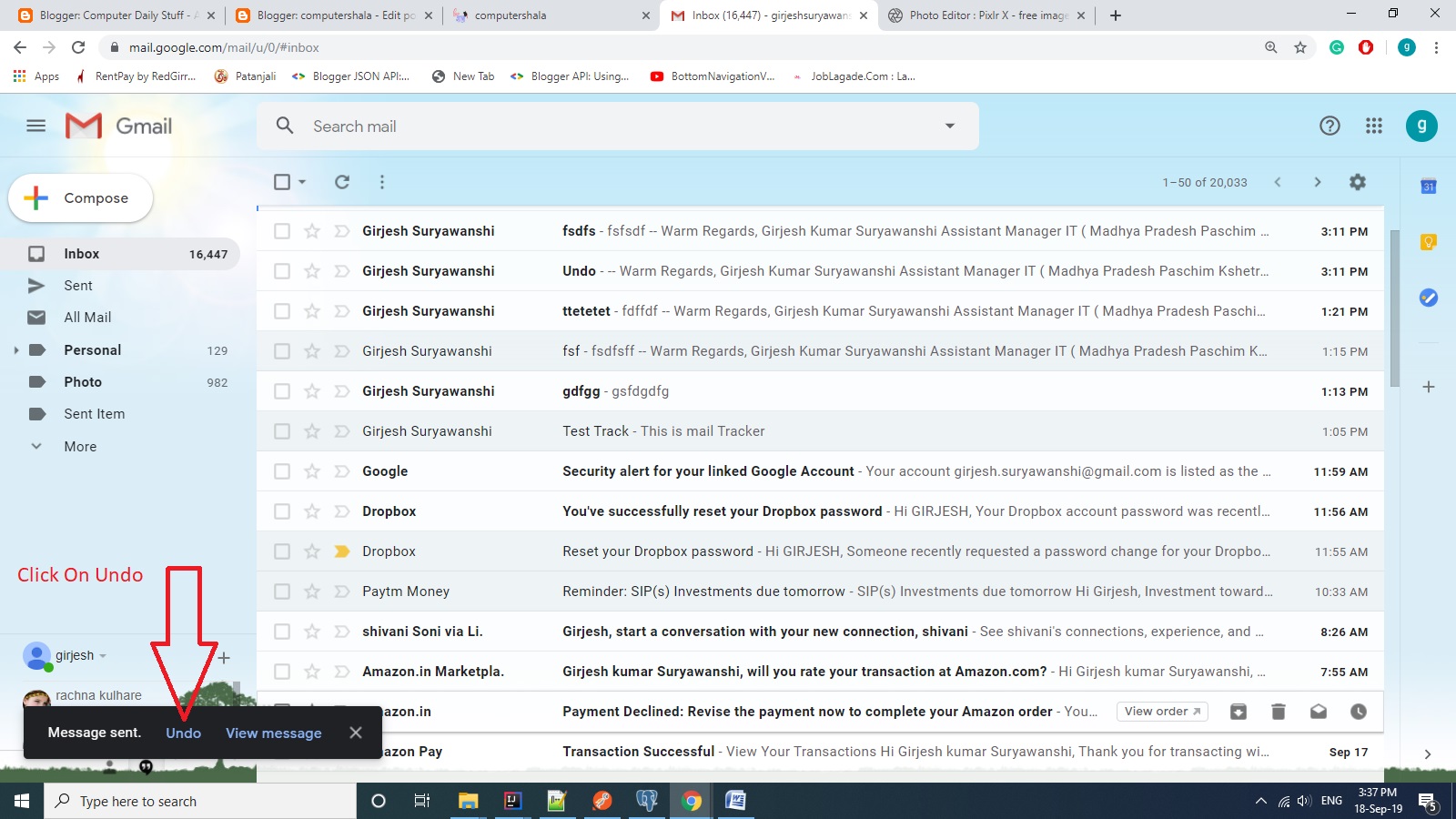Click the Windows taskbar search box
The image size is (1456, 819).
(x=200, y=801)
